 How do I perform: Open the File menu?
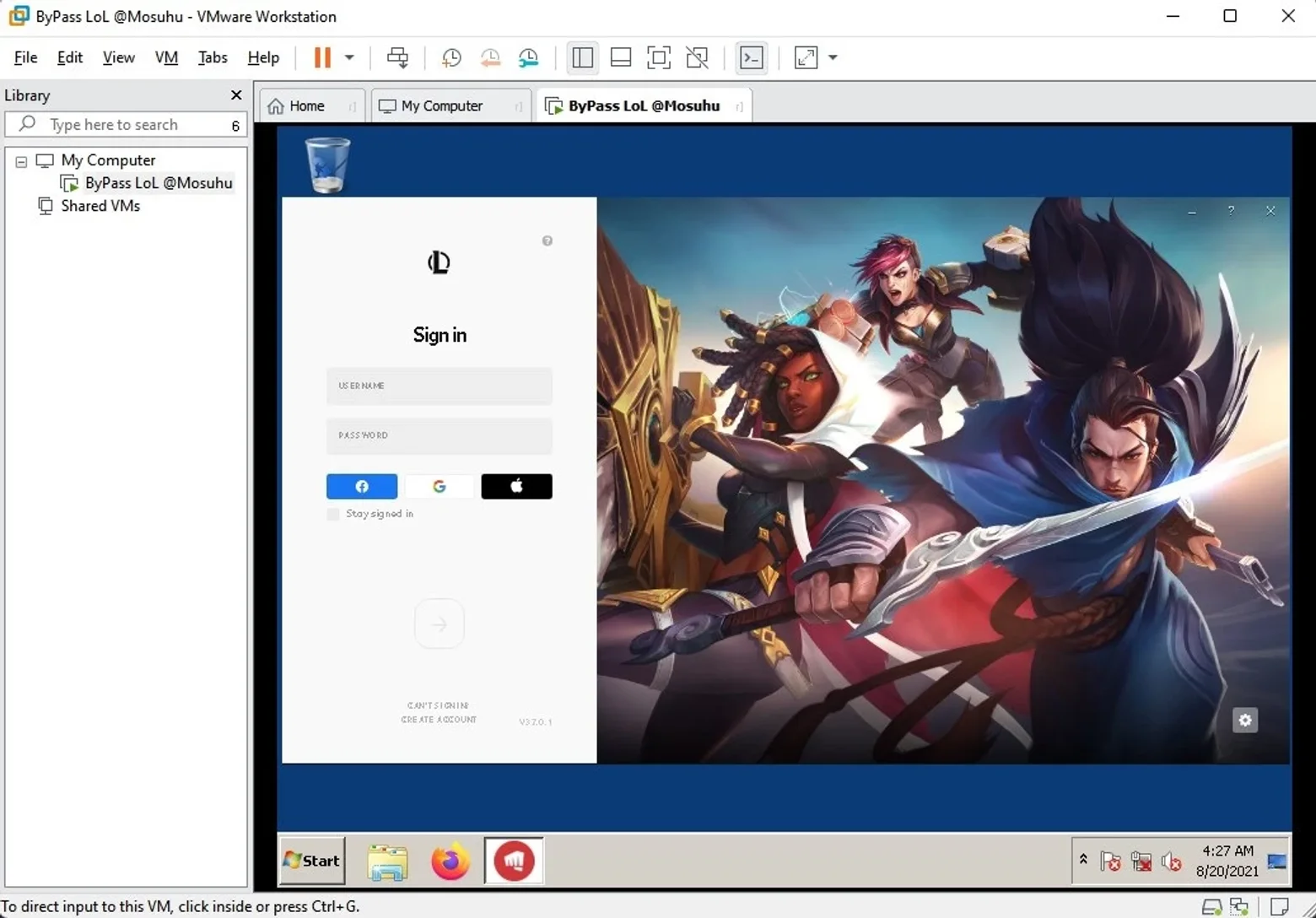tap(25, 57)
